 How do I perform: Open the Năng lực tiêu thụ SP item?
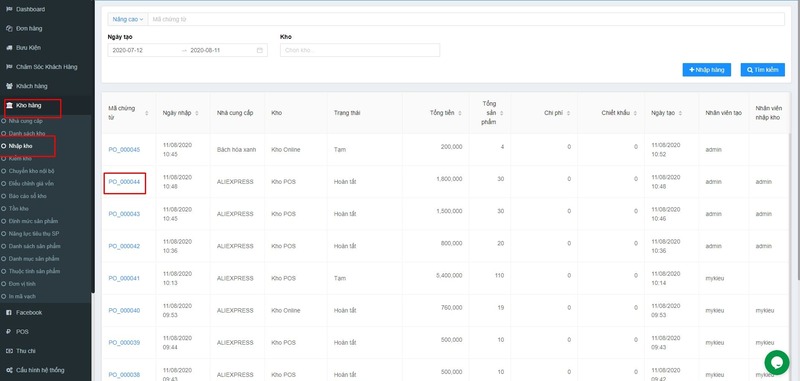tap(34, 234)
